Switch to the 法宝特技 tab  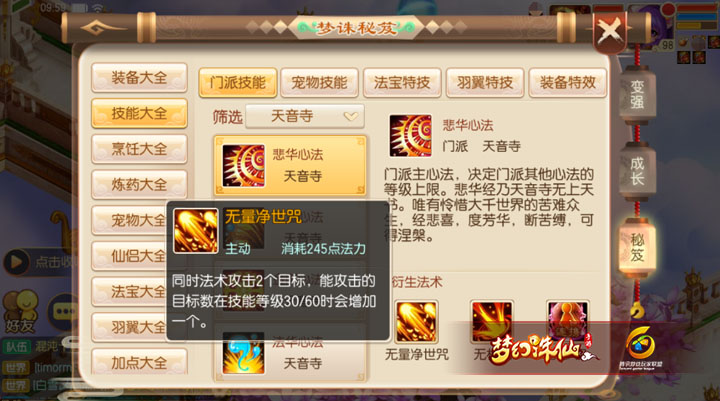[x=402, y=83]
